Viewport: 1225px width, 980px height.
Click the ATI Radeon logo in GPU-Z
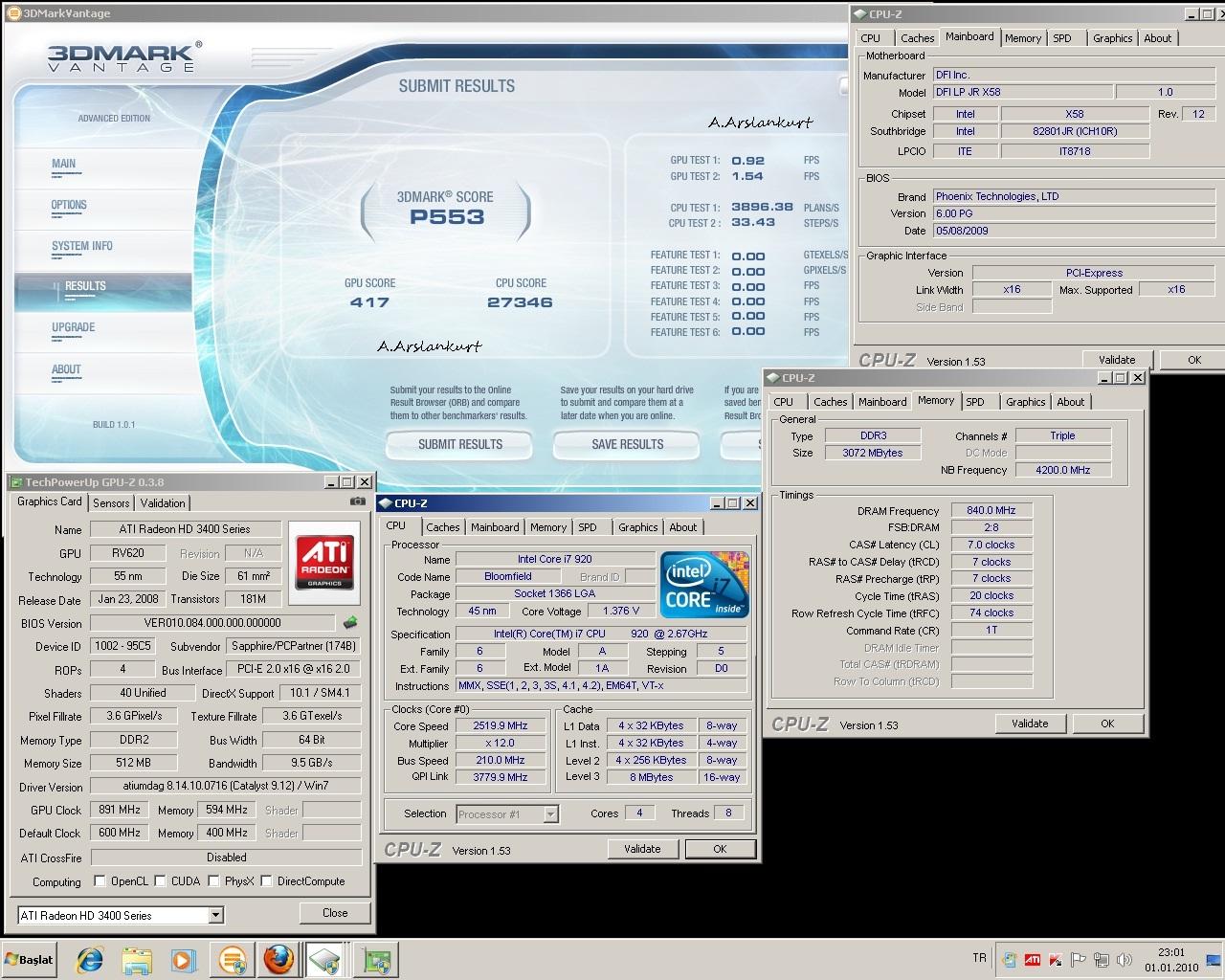(x=324, y=563)
